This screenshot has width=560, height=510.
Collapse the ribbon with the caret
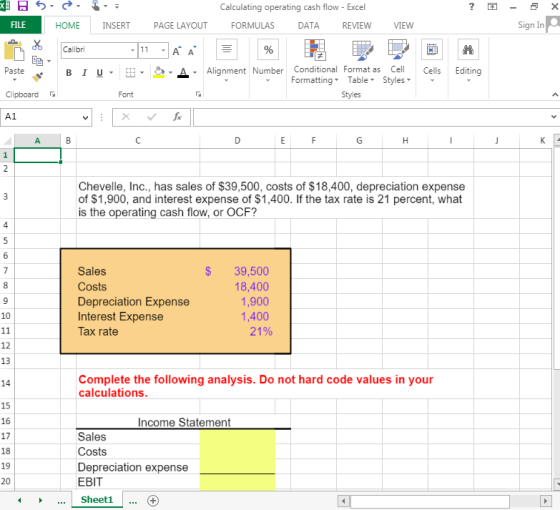point(555,95)
